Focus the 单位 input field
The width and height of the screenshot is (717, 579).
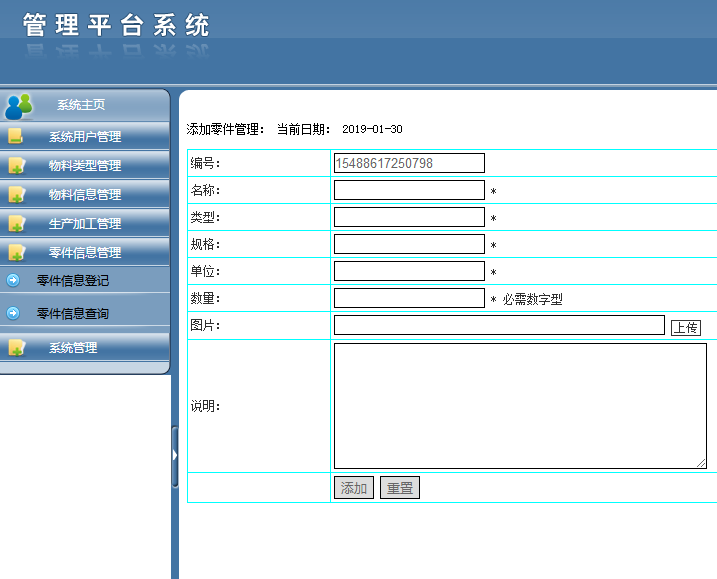tap(409, 271)
